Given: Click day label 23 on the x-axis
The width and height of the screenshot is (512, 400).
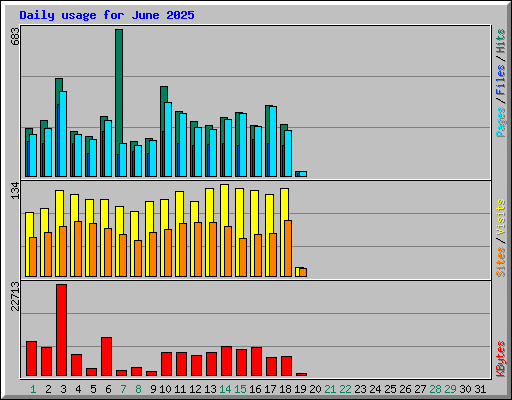Looking at the screenshot, I should [x=360, y=389].
